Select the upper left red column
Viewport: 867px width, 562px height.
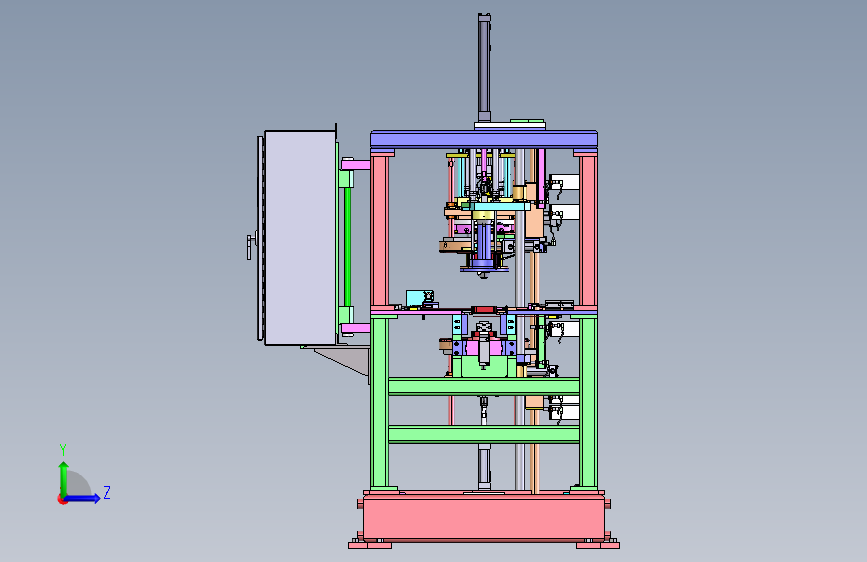point(379,231)
